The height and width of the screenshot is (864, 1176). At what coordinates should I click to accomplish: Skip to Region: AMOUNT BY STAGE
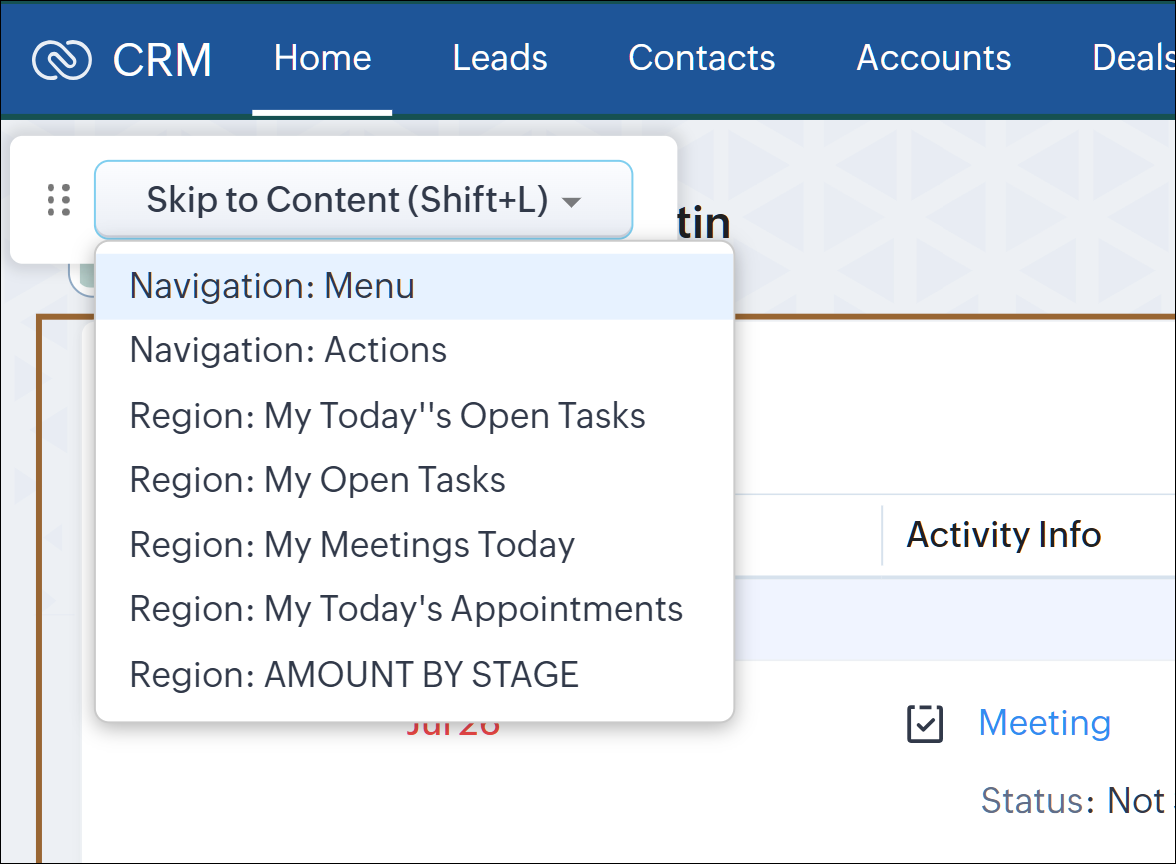point(354,675)
